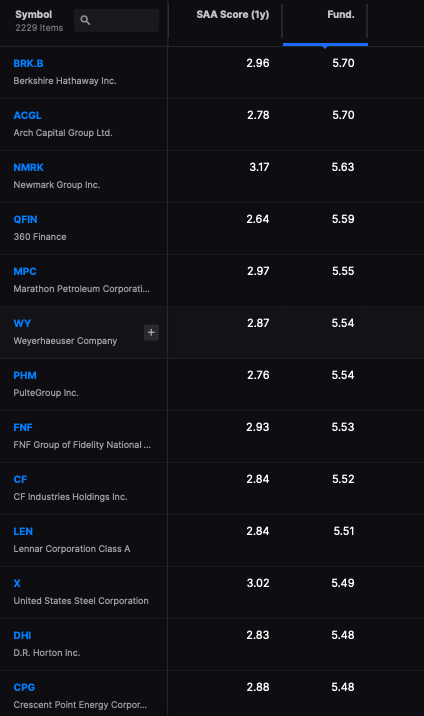
Task: Click SAA score 2.84 for CF
Action: (258, 480)
